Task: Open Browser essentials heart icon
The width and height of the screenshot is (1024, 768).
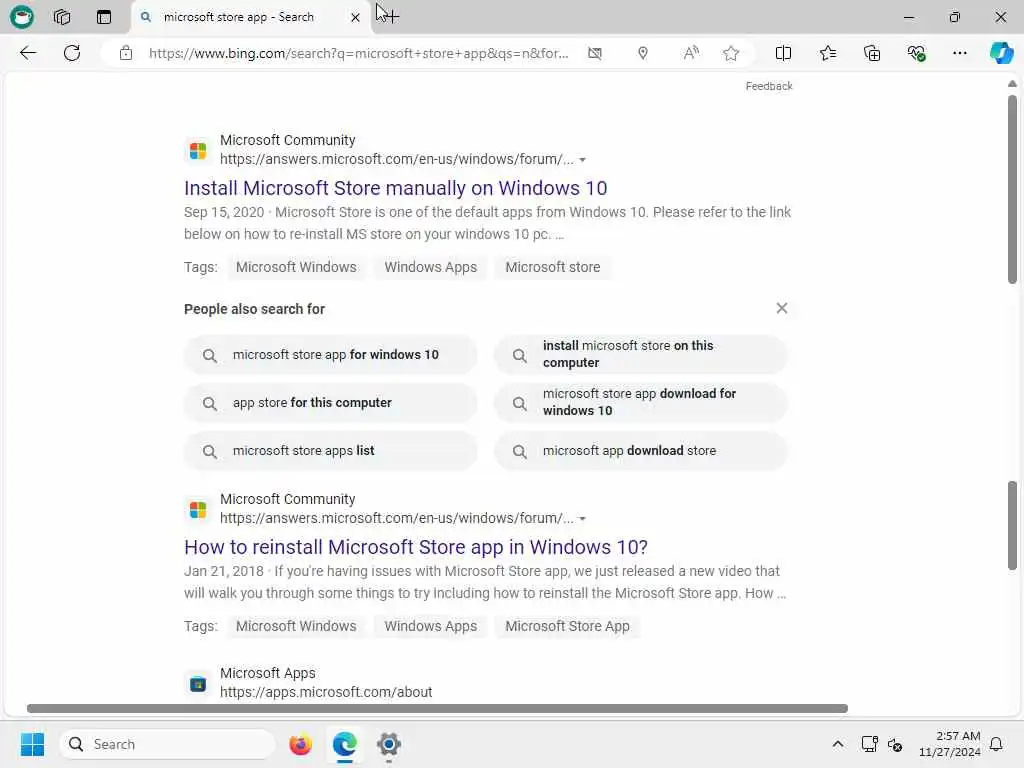Action: pos(916,53)
